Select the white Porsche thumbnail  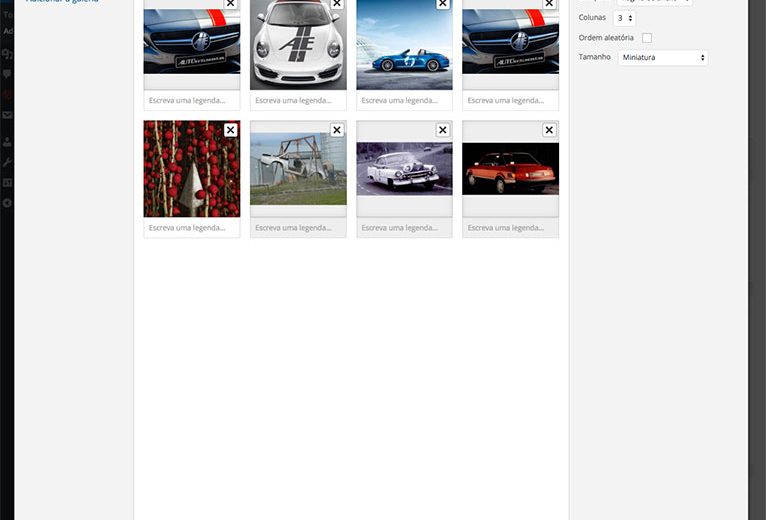298,47
